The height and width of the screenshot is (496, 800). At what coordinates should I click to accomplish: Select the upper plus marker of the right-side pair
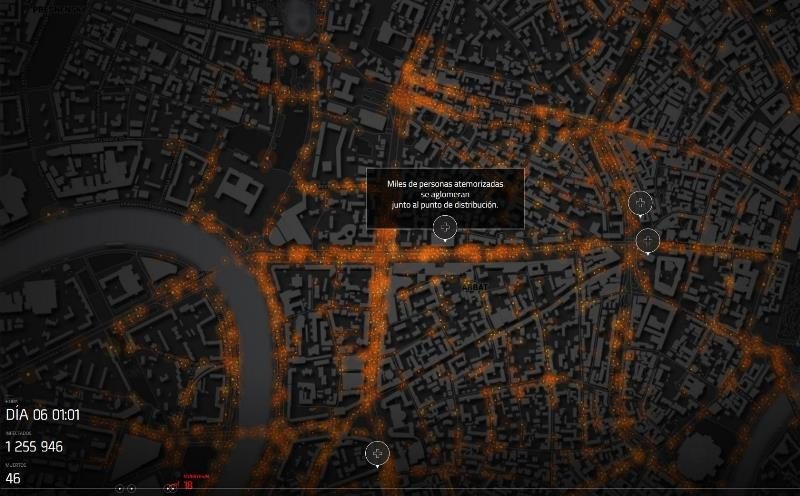(638, 204)
